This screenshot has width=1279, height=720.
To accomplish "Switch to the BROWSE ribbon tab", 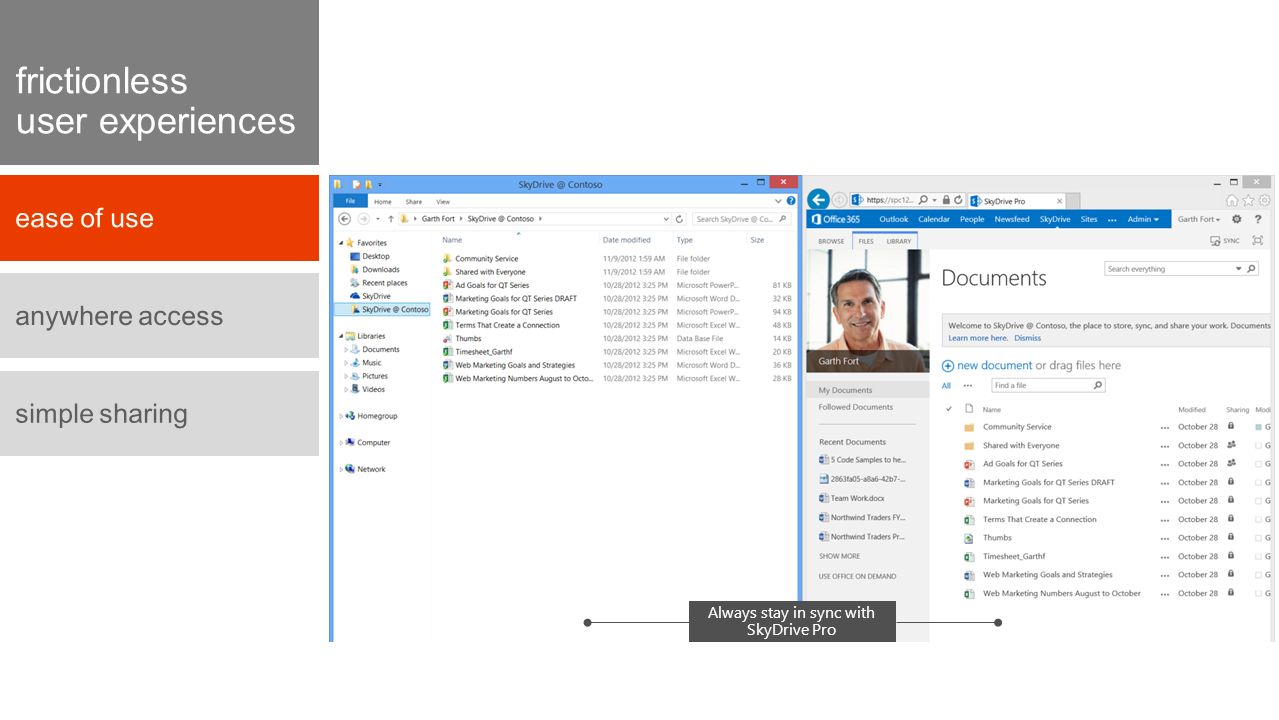I will click(x=831, y=241).
